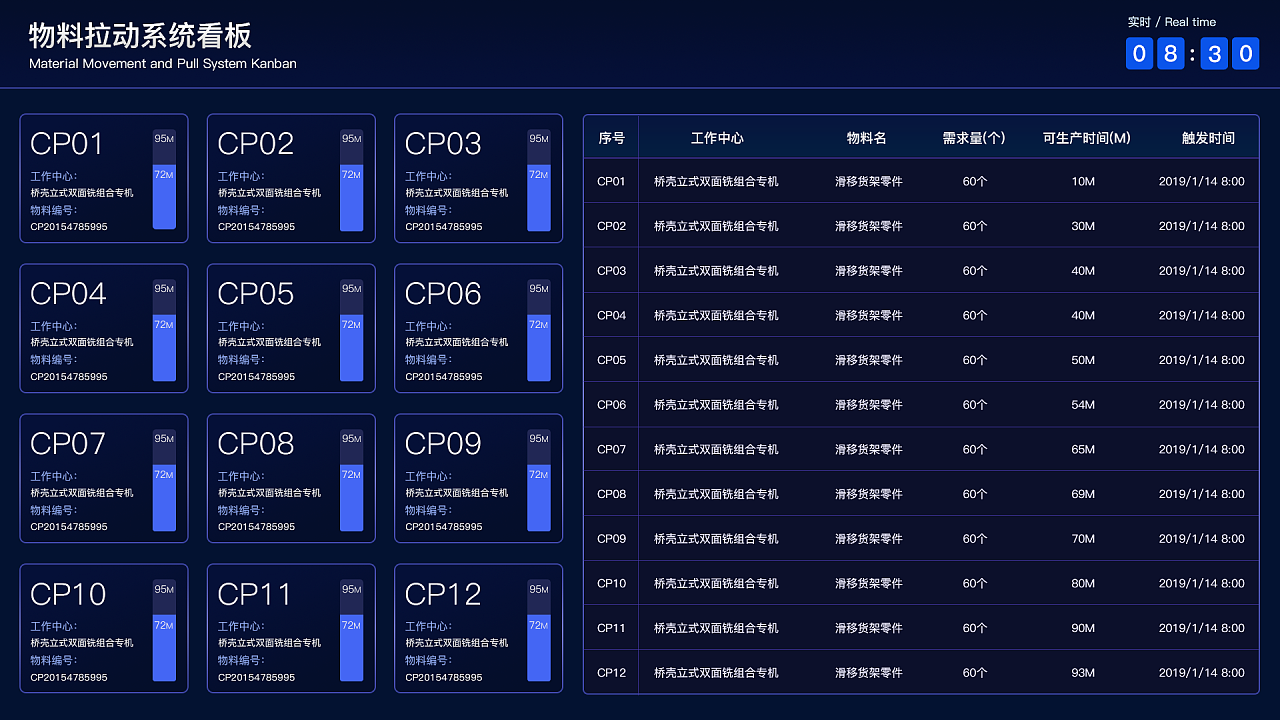Click the 65M production time value
The image size is (1280, 720).
tap(1083, 449)
